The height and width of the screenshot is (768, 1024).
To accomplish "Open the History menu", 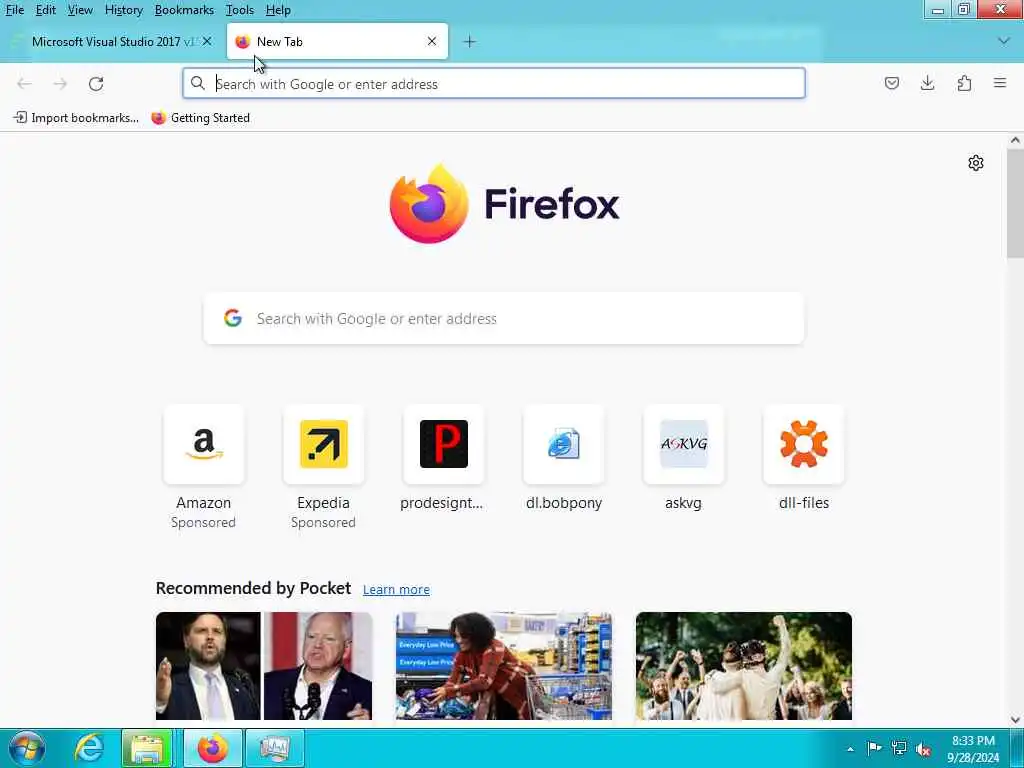I will coord(123,10).
